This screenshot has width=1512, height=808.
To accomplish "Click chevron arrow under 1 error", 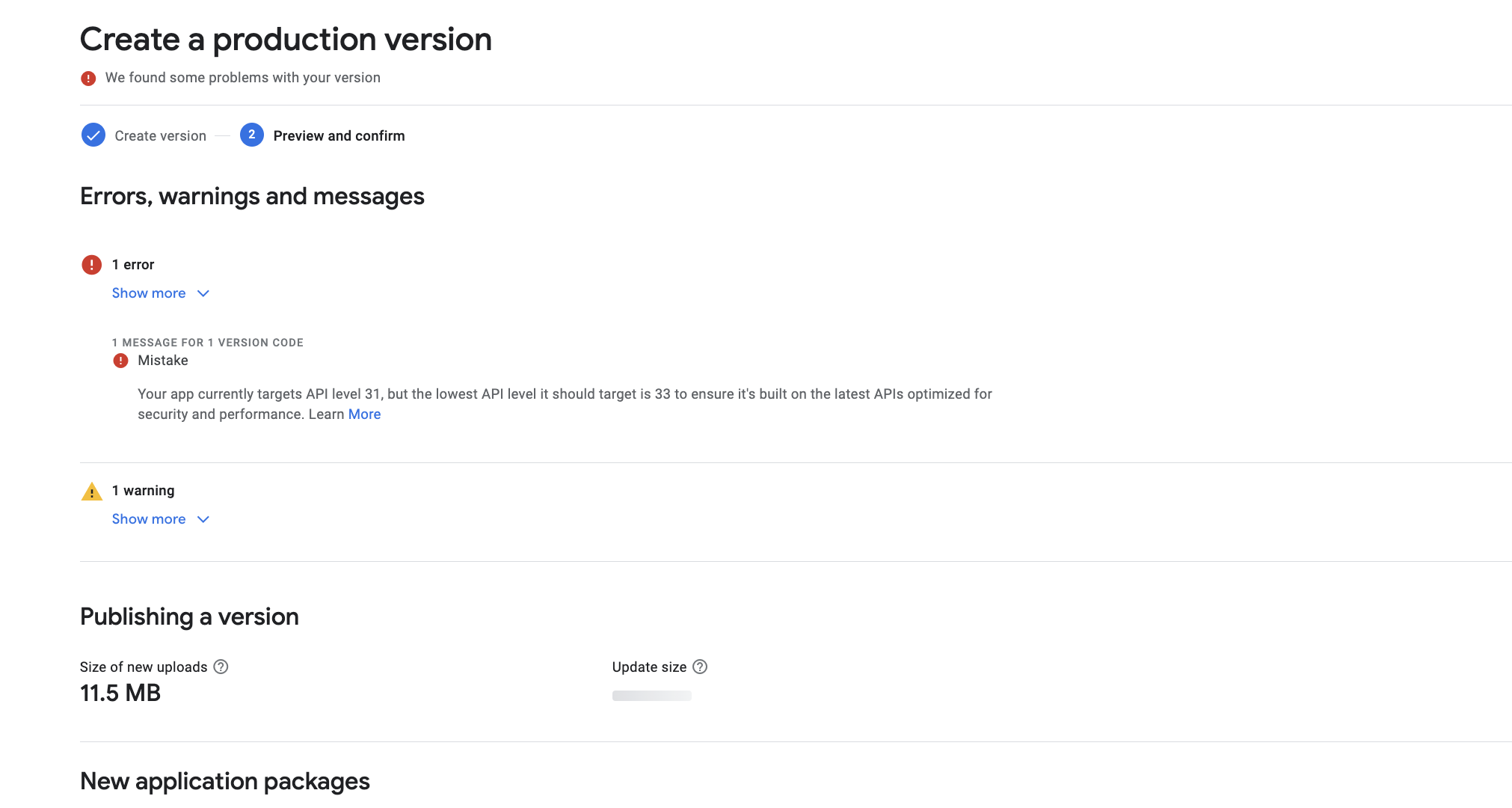I will [203, 293].
